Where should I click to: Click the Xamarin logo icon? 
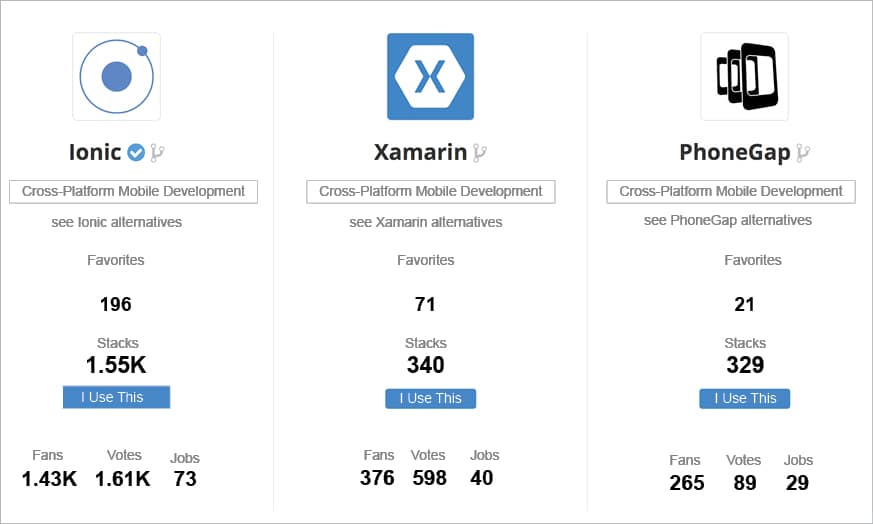[x=430, y=76]
